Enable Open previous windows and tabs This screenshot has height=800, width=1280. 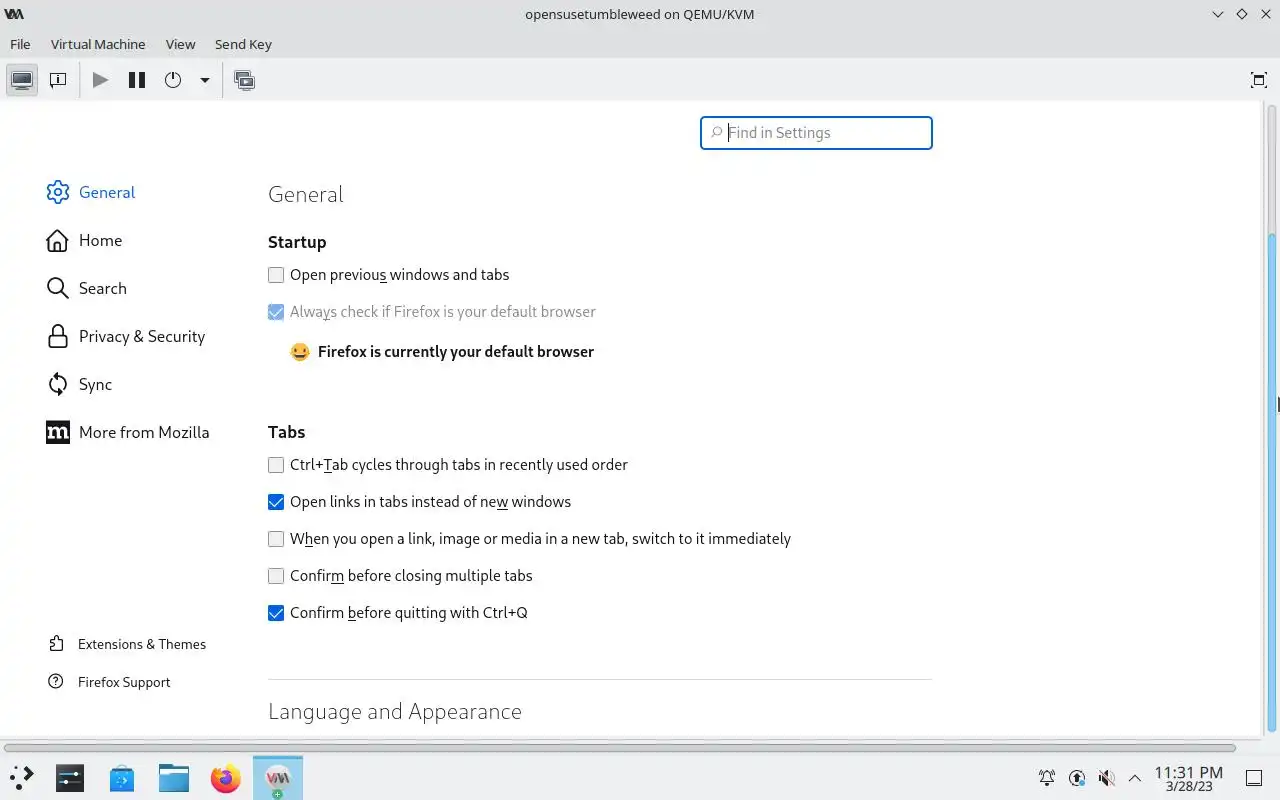(276, 275)
